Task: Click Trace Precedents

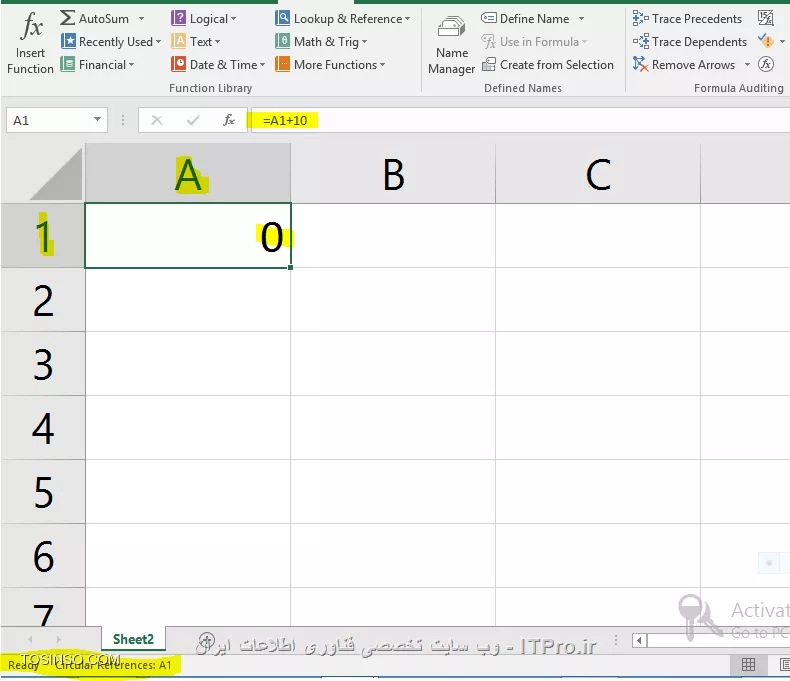Action: click(687, 19)
